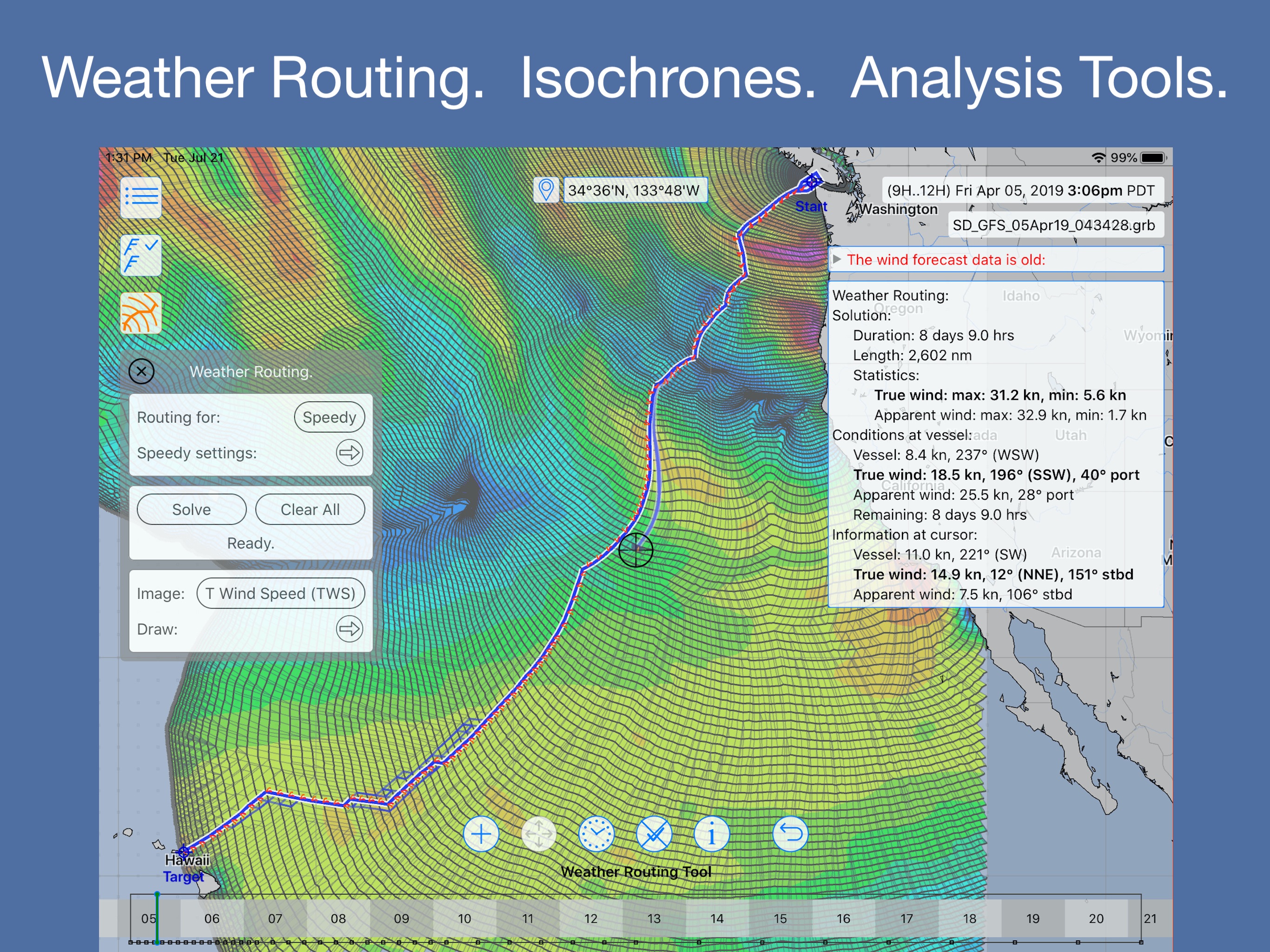Tap the Vessel: 8.4 kn, 237° (WSW) line
This screenshot has height=952, width=1270.
[946, 456]
